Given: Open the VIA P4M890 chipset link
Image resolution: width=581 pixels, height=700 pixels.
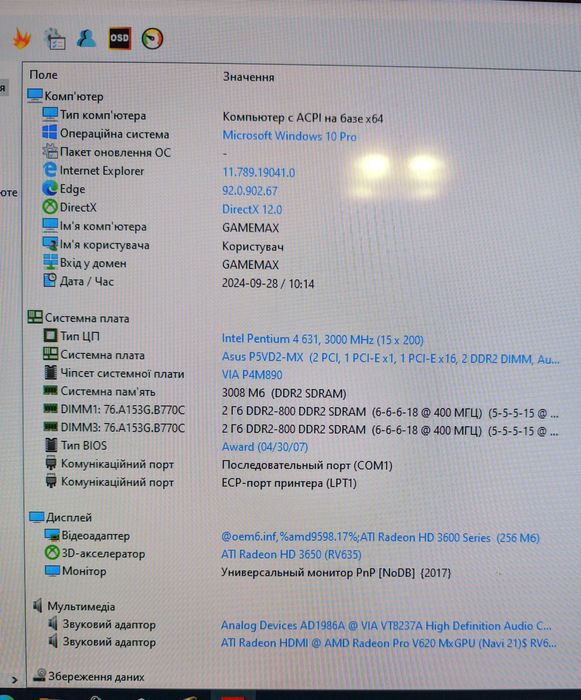Looking at the screenshot, I should (252, 375).
